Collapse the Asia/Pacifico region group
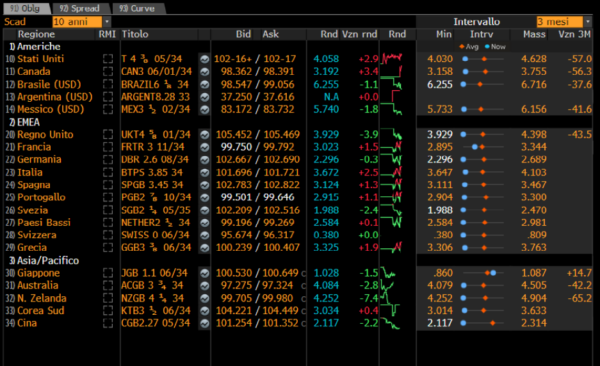The height and width of the screenshot is (366, 600). [x=44, y=261]
